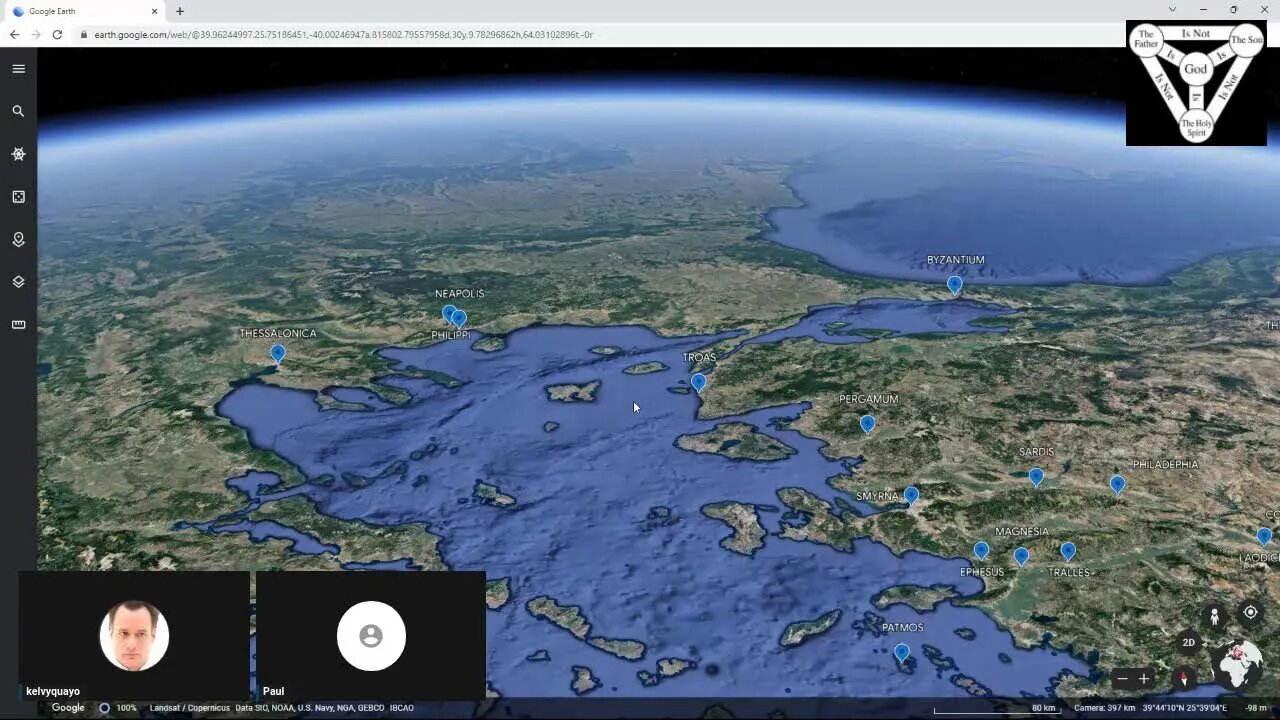Click the Philippi placemark pin
Screen dimensions: 1280x720
coord(459,319)
